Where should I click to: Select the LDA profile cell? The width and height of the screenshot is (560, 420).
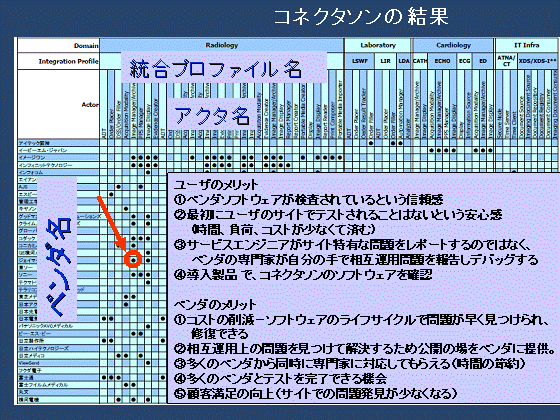[404, 61]
